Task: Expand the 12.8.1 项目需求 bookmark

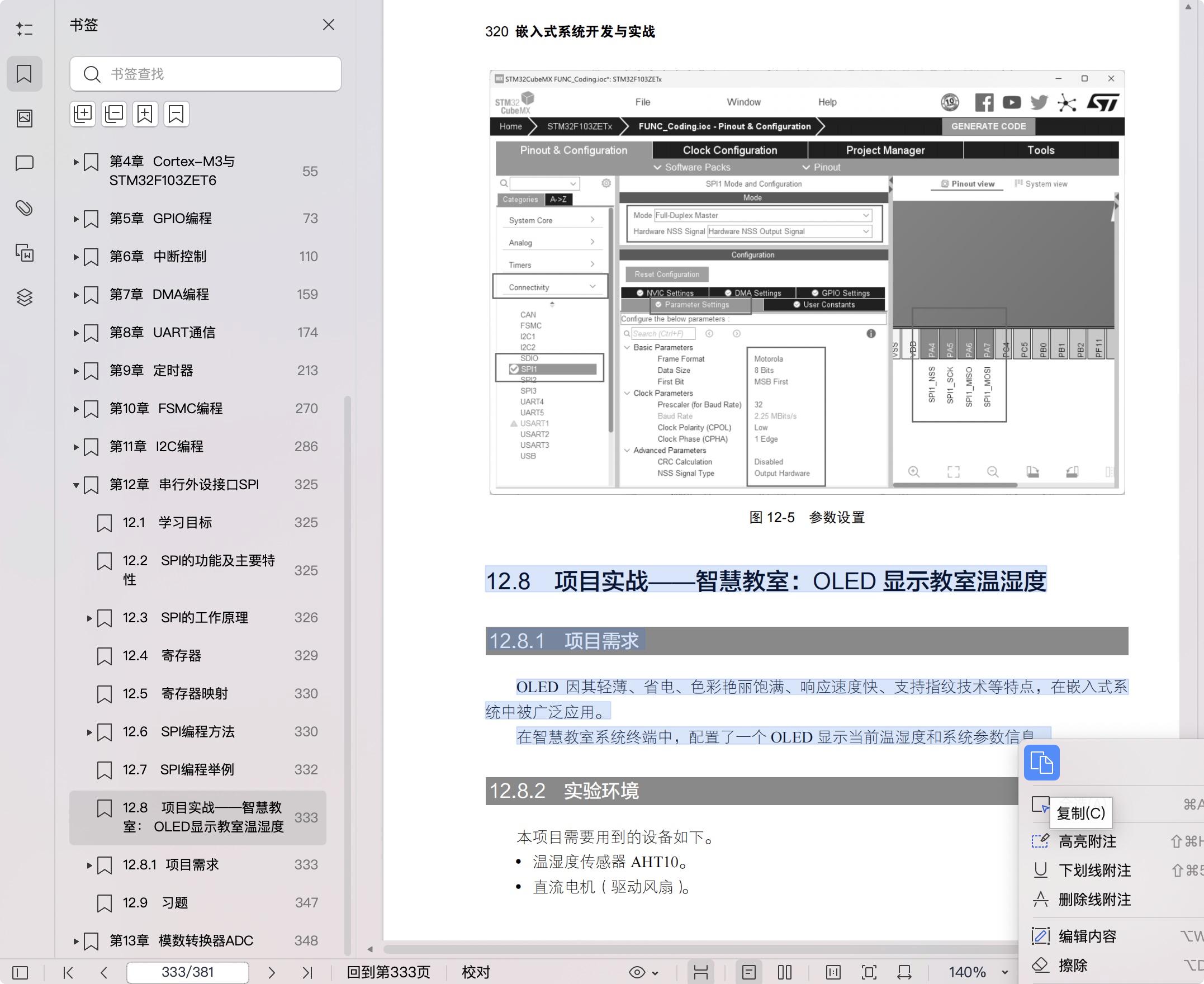Action: (x=89, y=865)
